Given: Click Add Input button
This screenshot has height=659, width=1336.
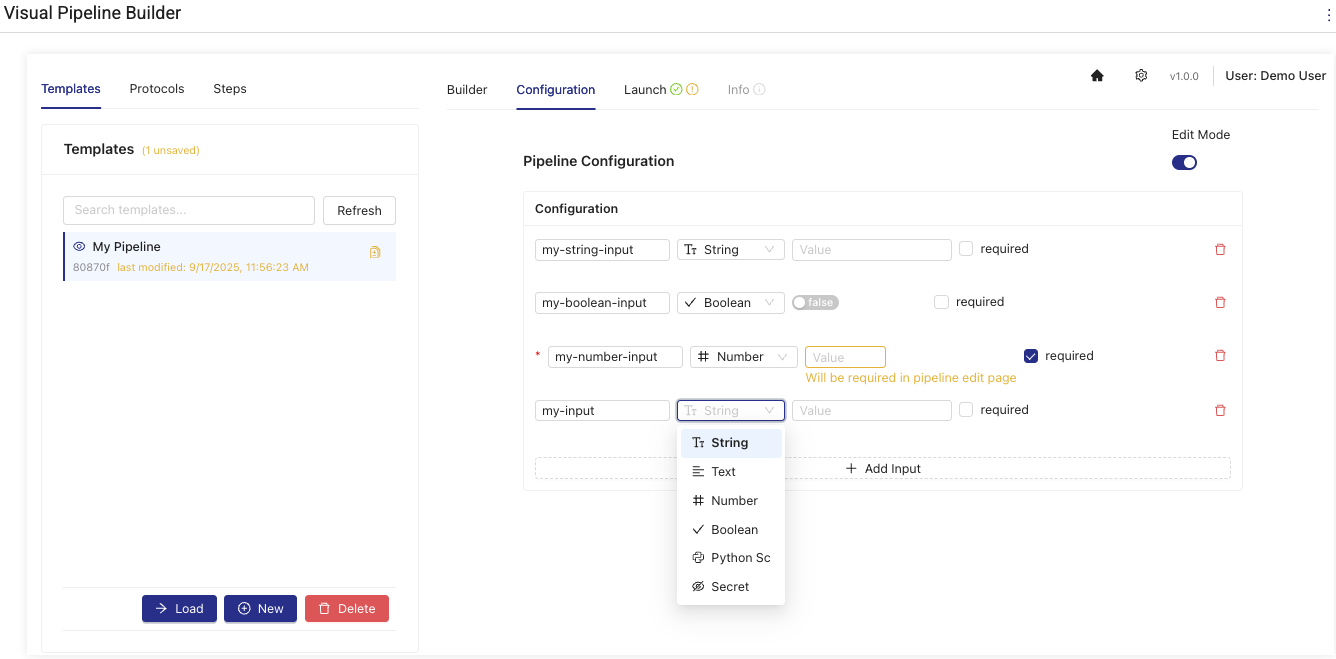Looking at the screenshot, I should (882, 468).
